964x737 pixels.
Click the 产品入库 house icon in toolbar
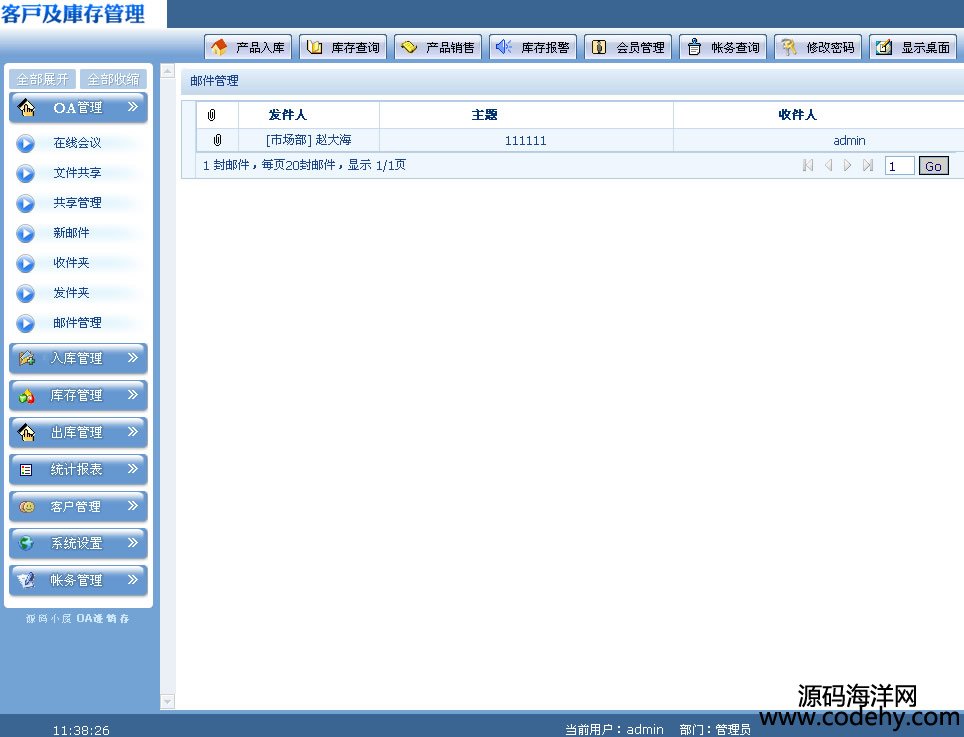219,47
